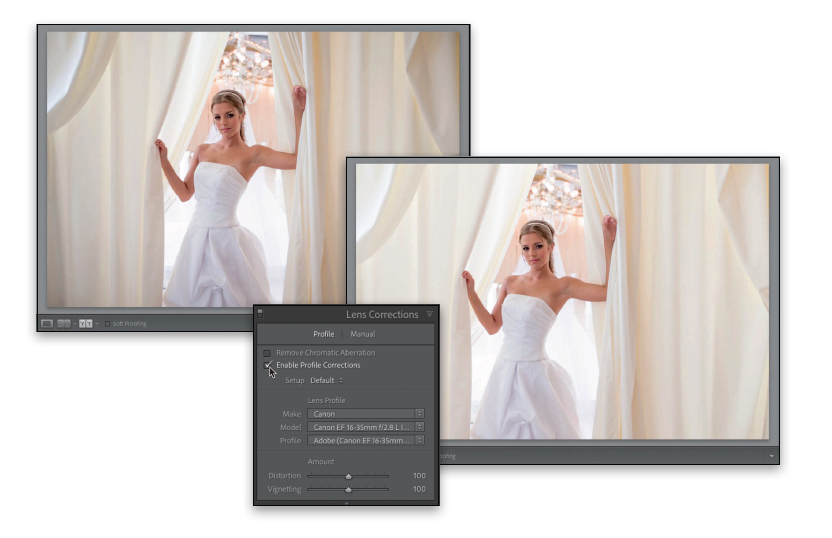Click the Vignetting amount slider handle
832x538 pixels.
[348, 489]
